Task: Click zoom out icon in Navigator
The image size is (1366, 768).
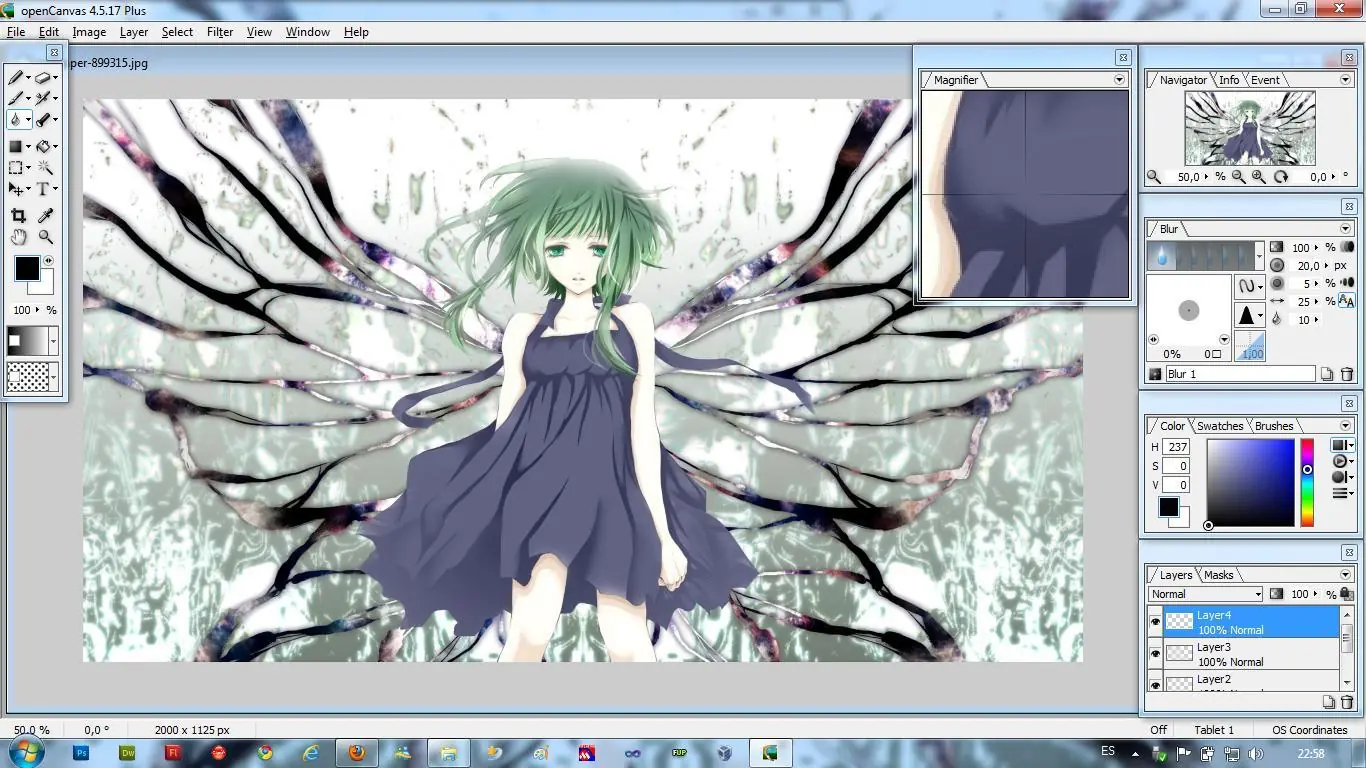Action: 1239,177
